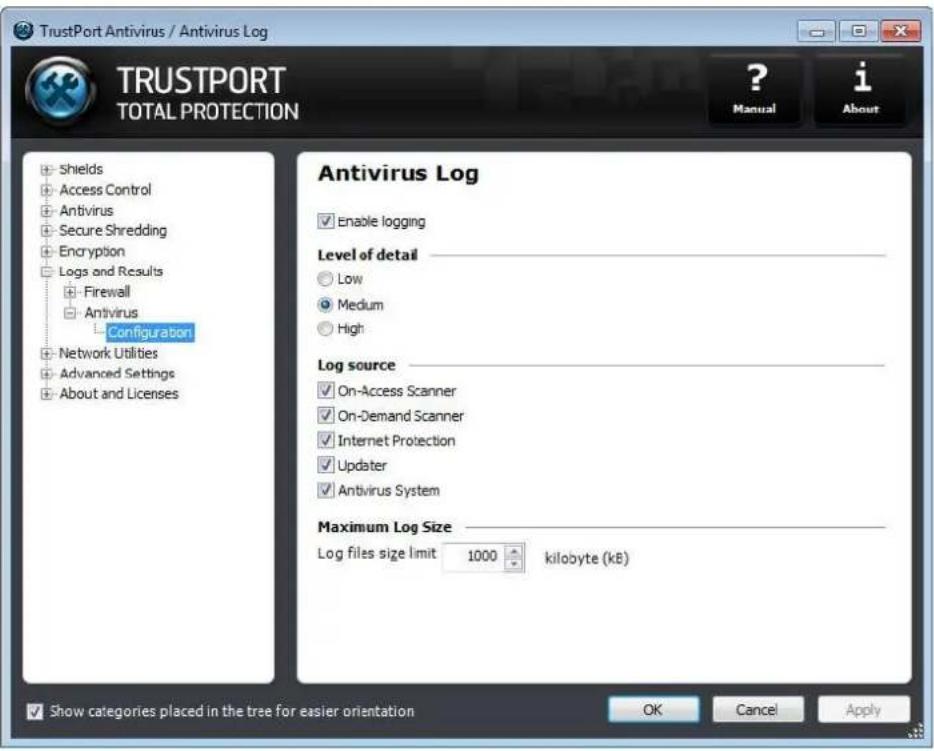This screenshot has height=751, width=934.
Task: Uncheck On-Access Scanner log source
Action: [x=325, y=391]
